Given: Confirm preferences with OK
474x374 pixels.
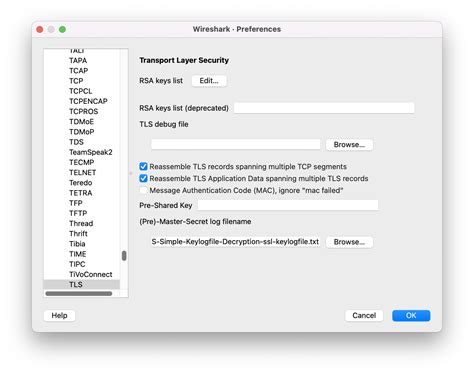Looking at the screenshot, I should pos(411,315).
